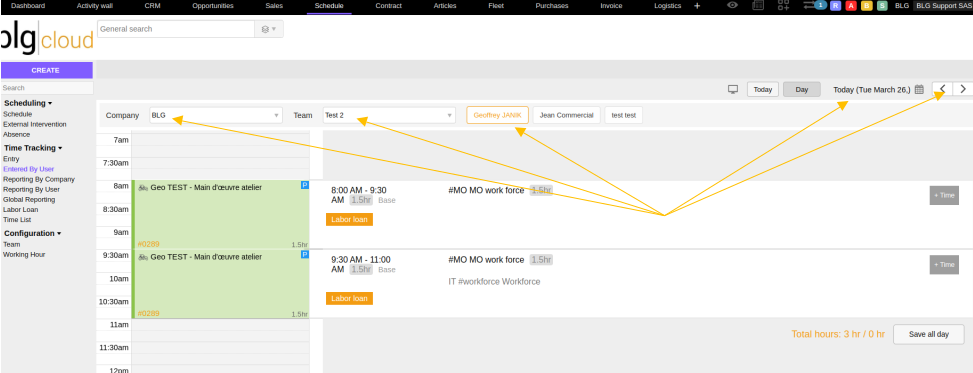Click the green S badge
Screen dimensions: 973x373
[x=882, y=6]
